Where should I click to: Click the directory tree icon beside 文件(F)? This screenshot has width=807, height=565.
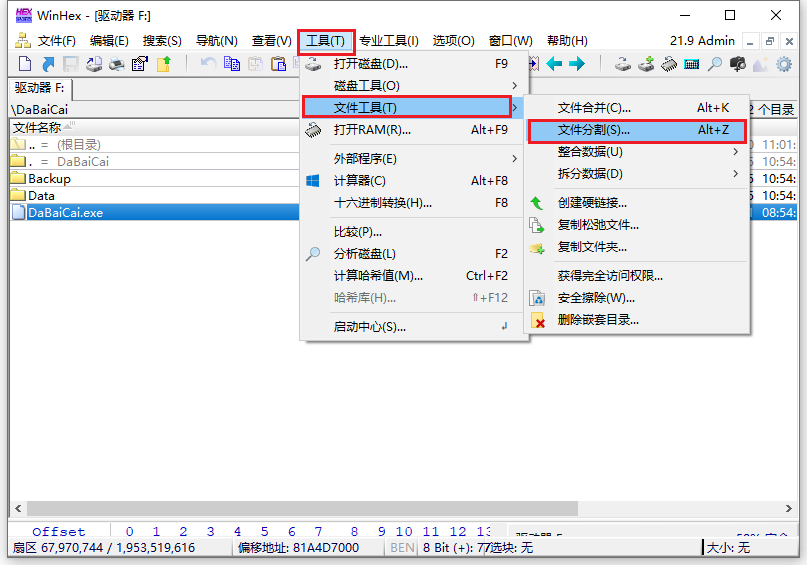pyautogui.click(x=23, y=40)
